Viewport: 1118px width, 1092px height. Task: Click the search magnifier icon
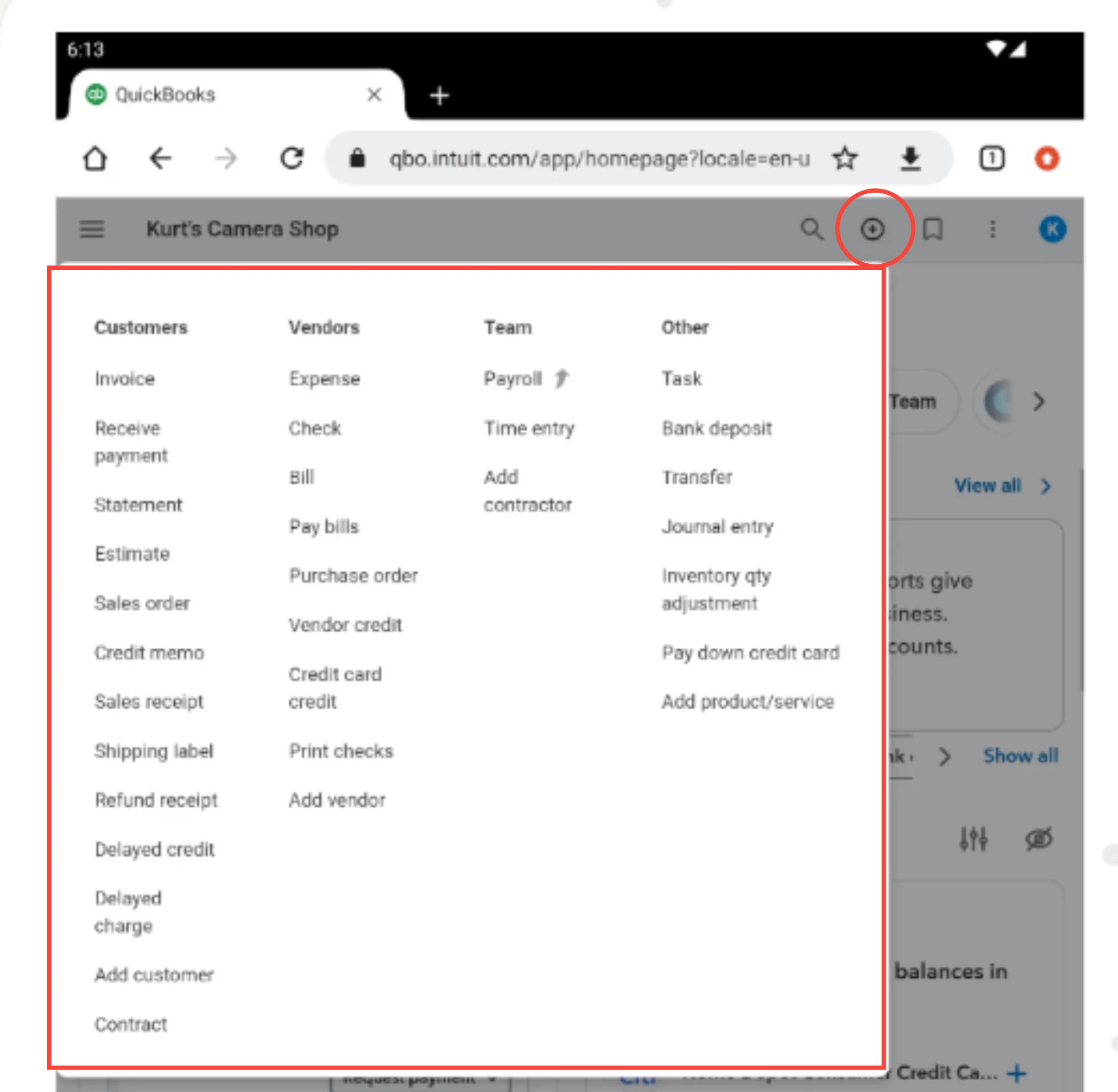[812, 229]
